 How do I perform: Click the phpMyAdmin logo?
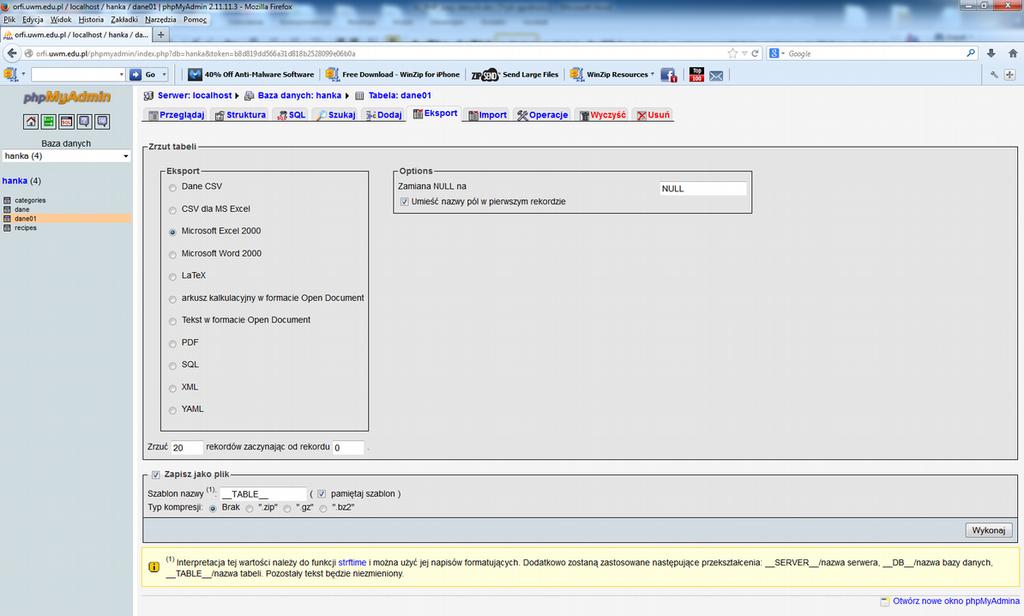(67, 97)
